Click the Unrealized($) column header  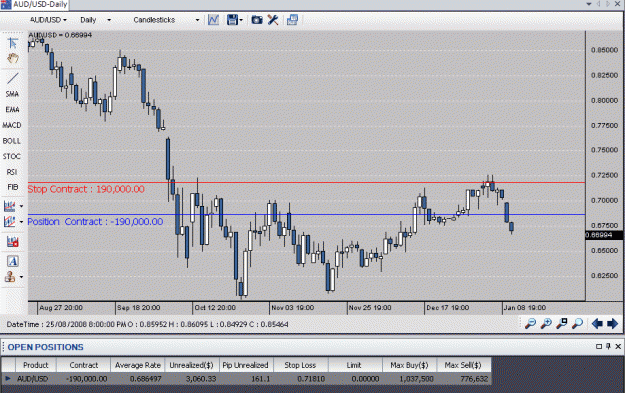[191, 365]
